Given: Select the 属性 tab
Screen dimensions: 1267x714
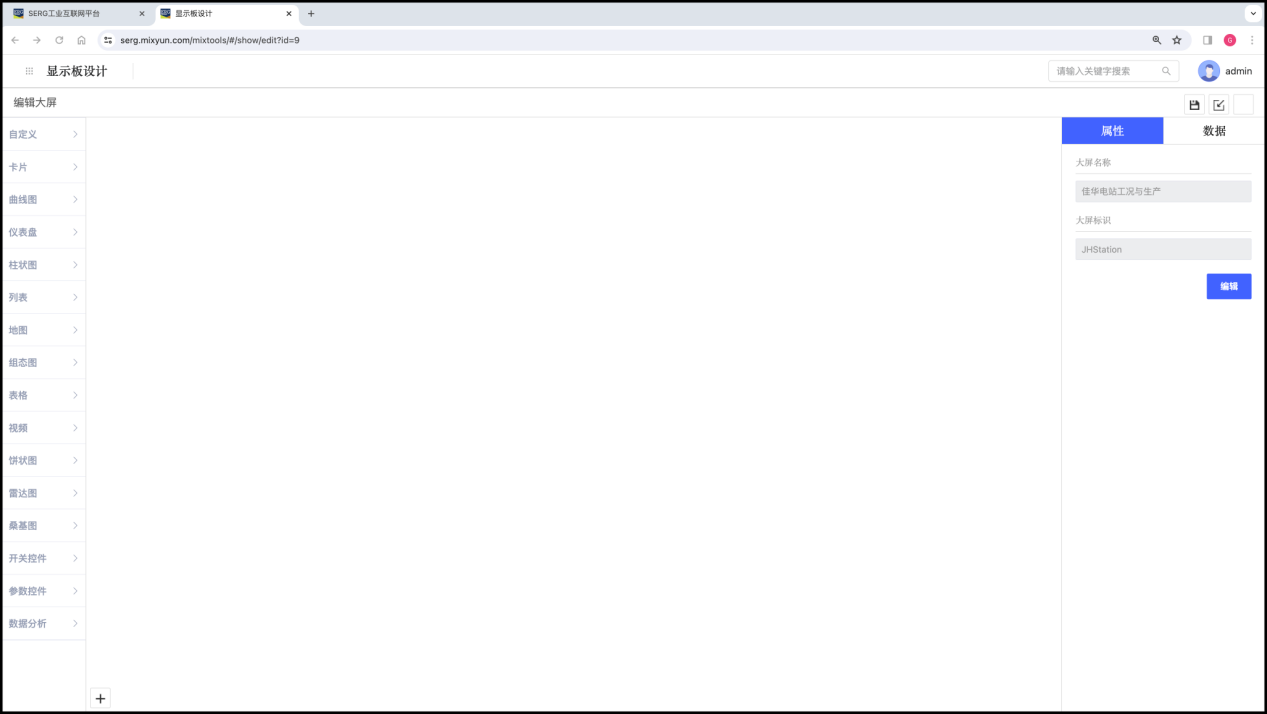Looking at the screenshot, I should 1112,131.
